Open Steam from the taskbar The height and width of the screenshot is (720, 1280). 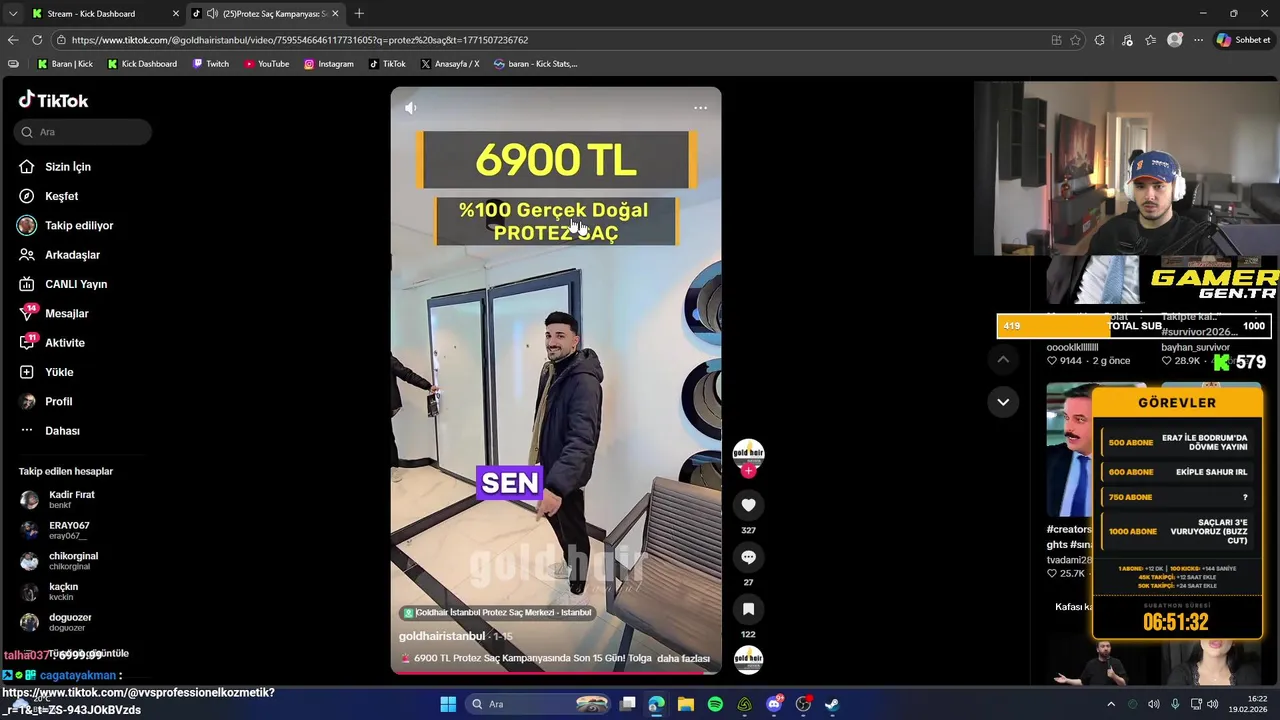[832, 704]
